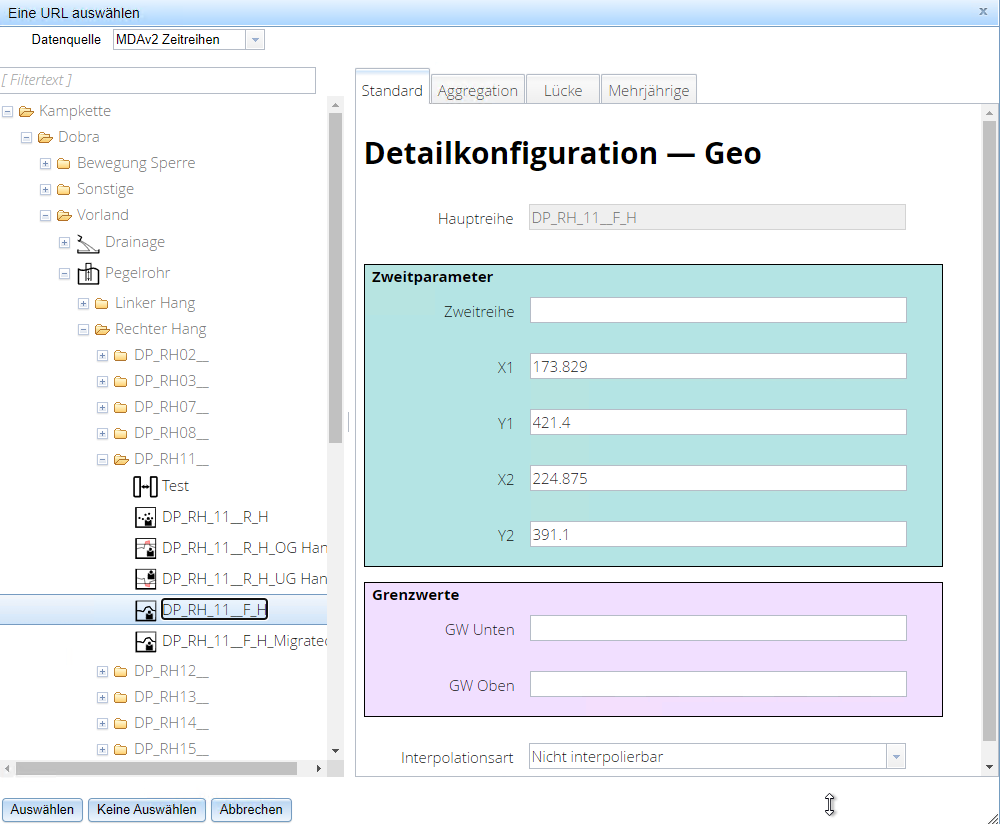Open the Mehrjährige tab
1000x824 pixels.
648,90
